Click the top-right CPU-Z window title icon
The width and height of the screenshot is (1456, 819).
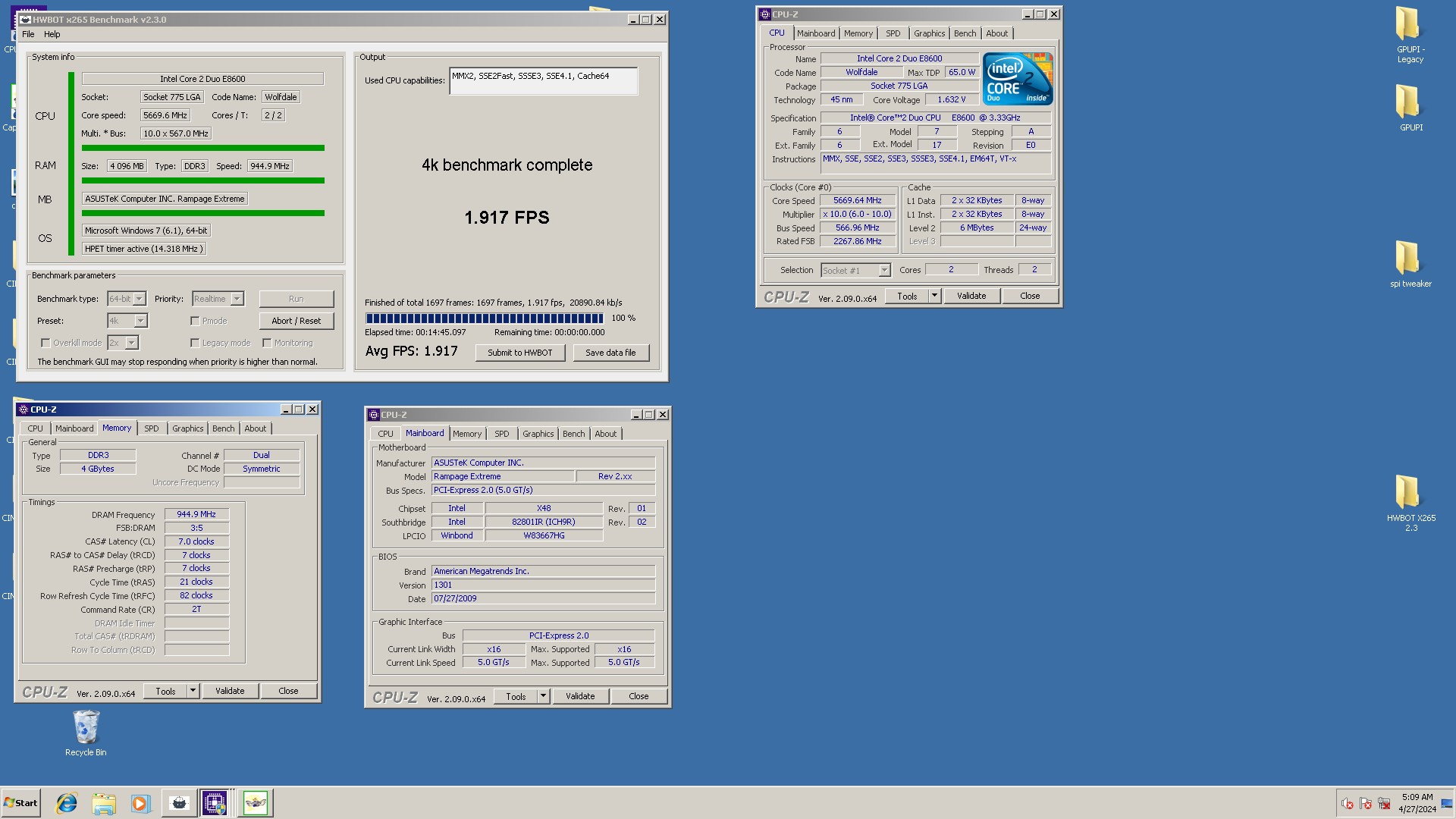click(765, 14)
